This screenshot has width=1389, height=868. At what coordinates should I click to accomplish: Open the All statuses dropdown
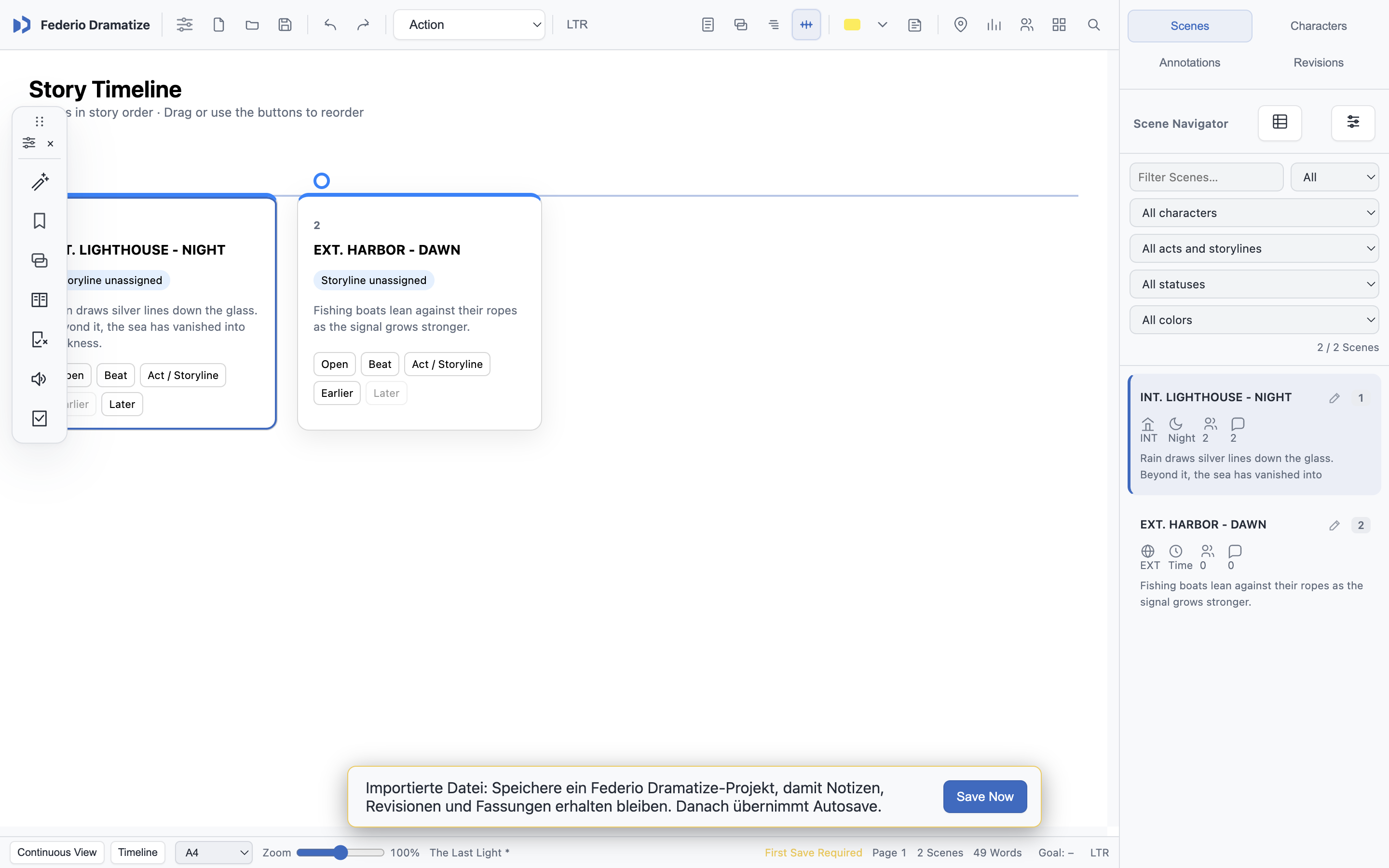(1254, 284)
